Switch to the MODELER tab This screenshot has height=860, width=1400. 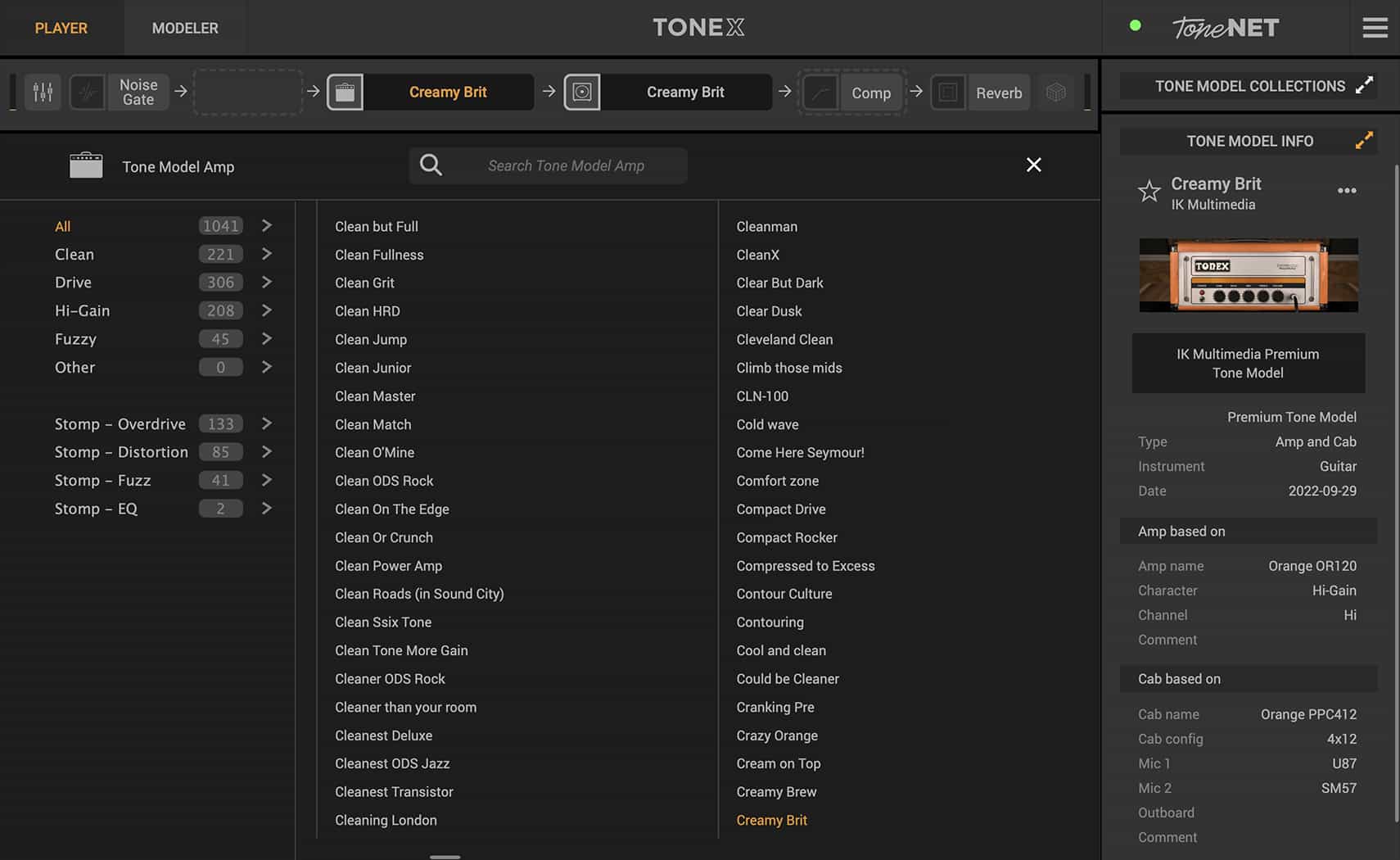[x=185, y=28]
